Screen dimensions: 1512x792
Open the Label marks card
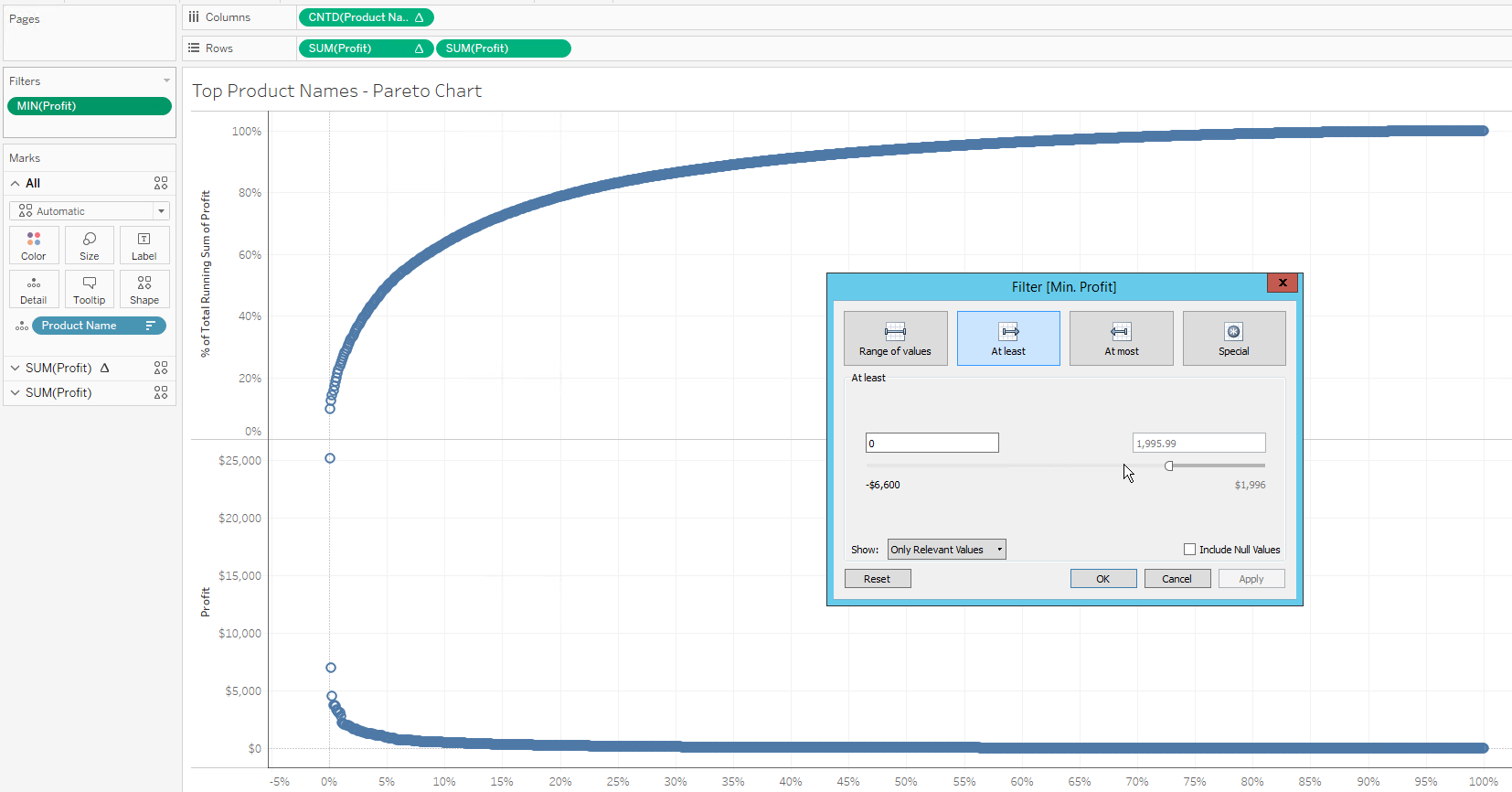pyautogui.click(x=144, y=245)
